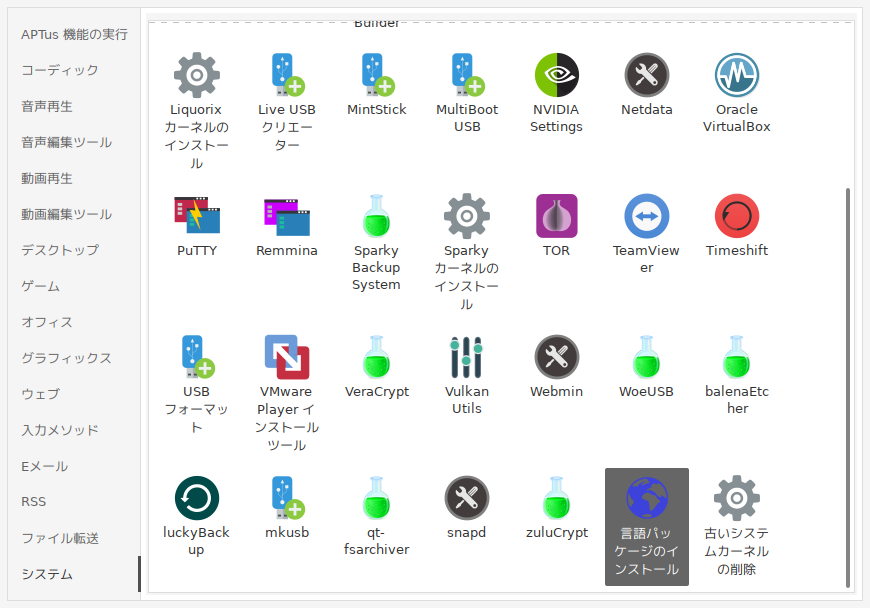Screen dimensions: 870x608
Task: Open 入力メソッド category
Action: coord(60,430)
